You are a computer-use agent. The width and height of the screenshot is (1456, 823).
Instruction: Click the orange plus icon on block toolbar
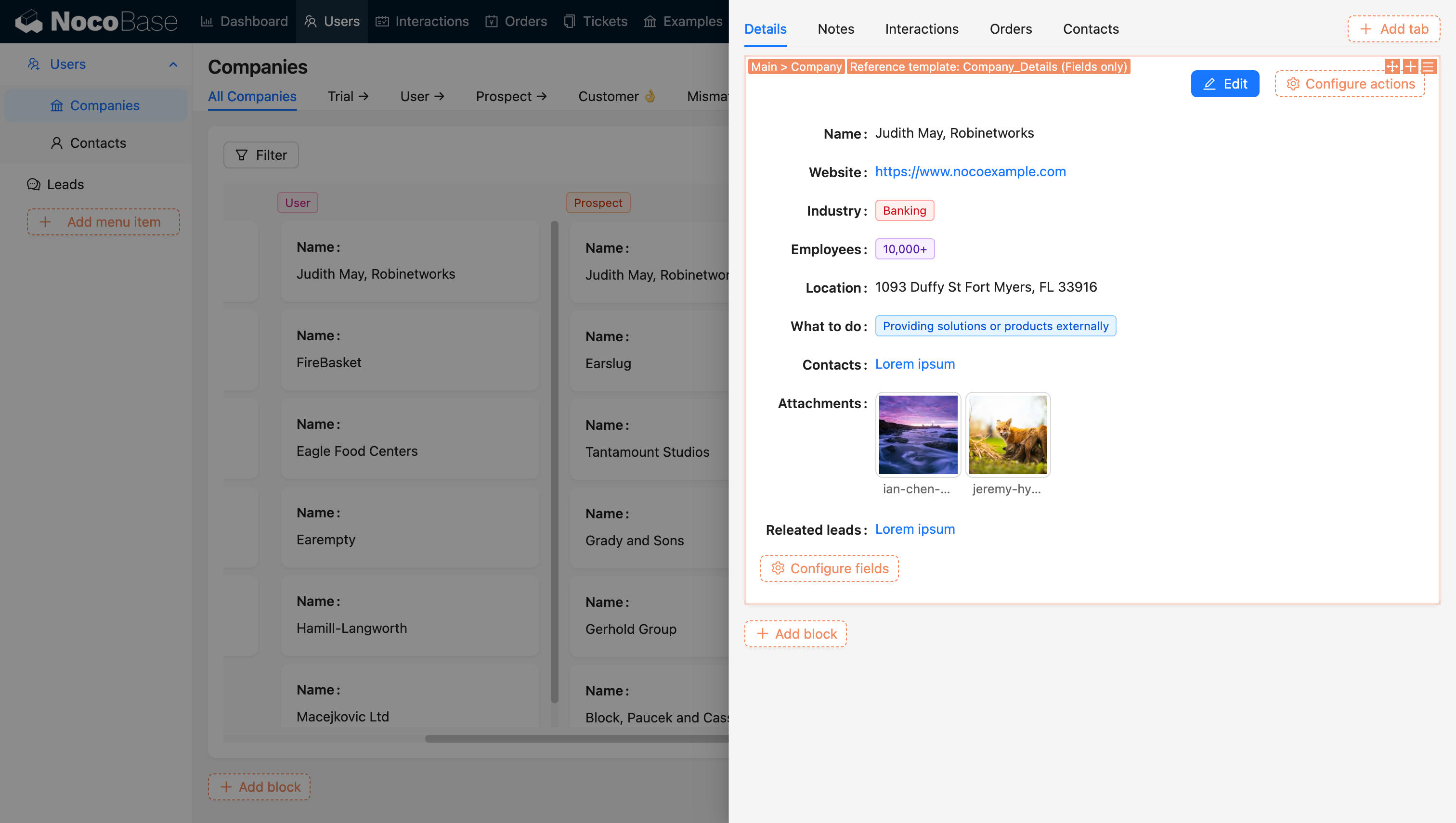coord(1410,67)
